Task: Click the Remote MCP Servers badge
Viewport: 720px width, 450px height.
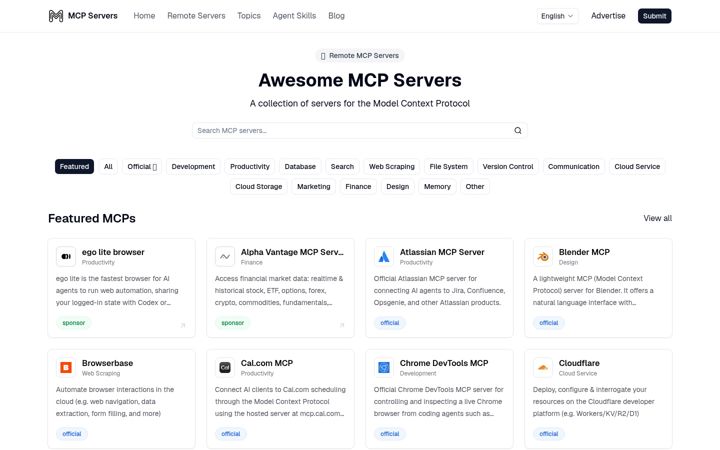Action: pos(360,56)
